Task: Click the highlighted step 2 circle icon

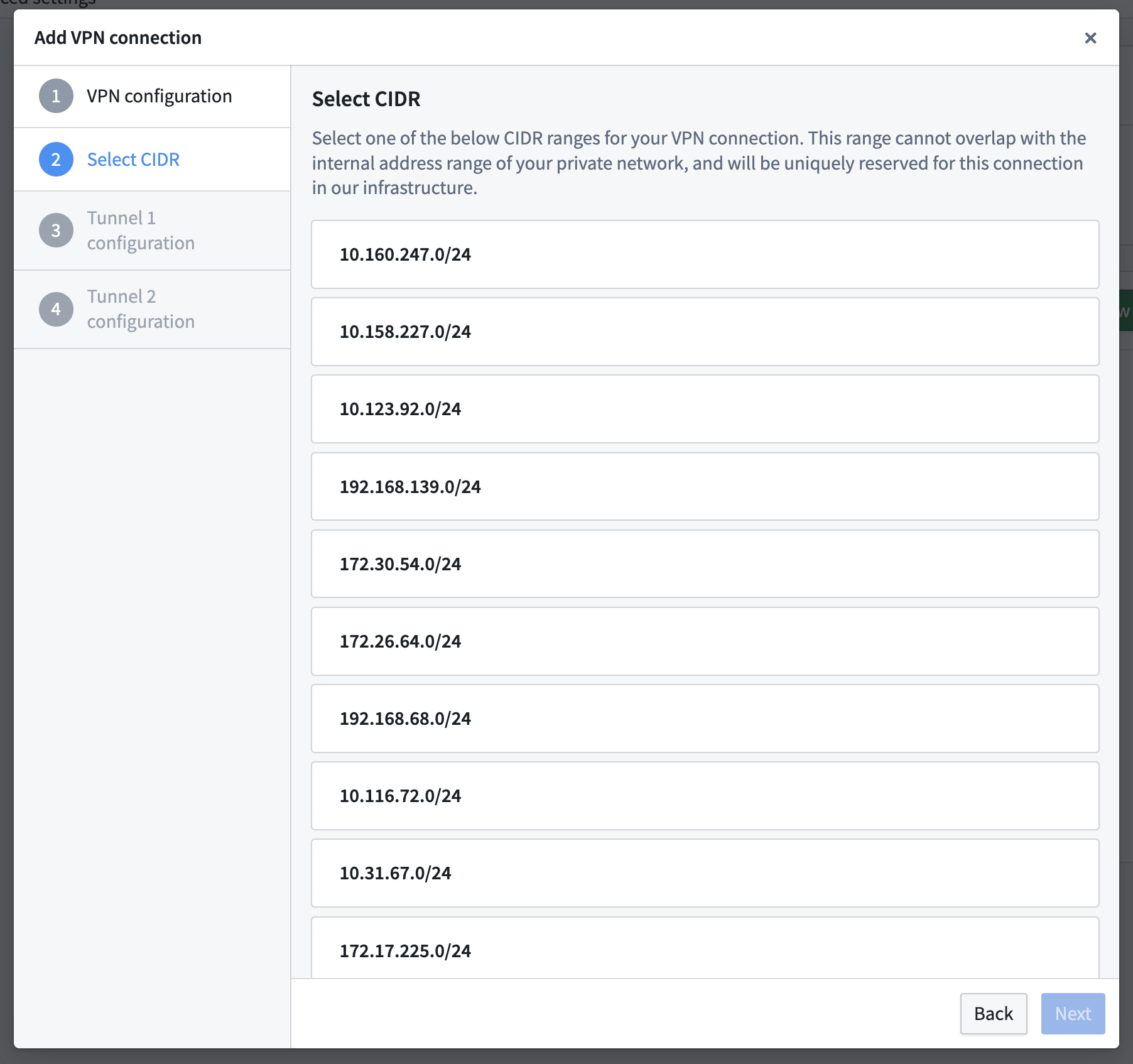Action: point(56,159)
